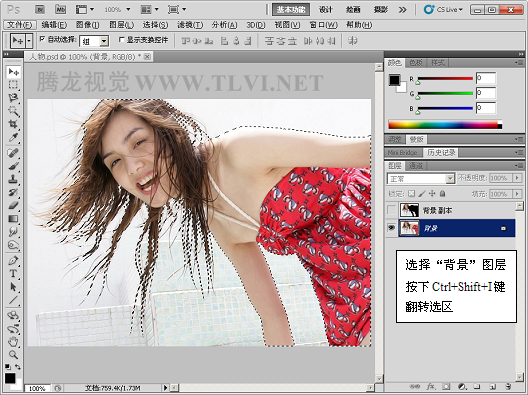Expand more workspaces chevron
The height and width of the screenshot is (395, 528).
coord(402,10)
